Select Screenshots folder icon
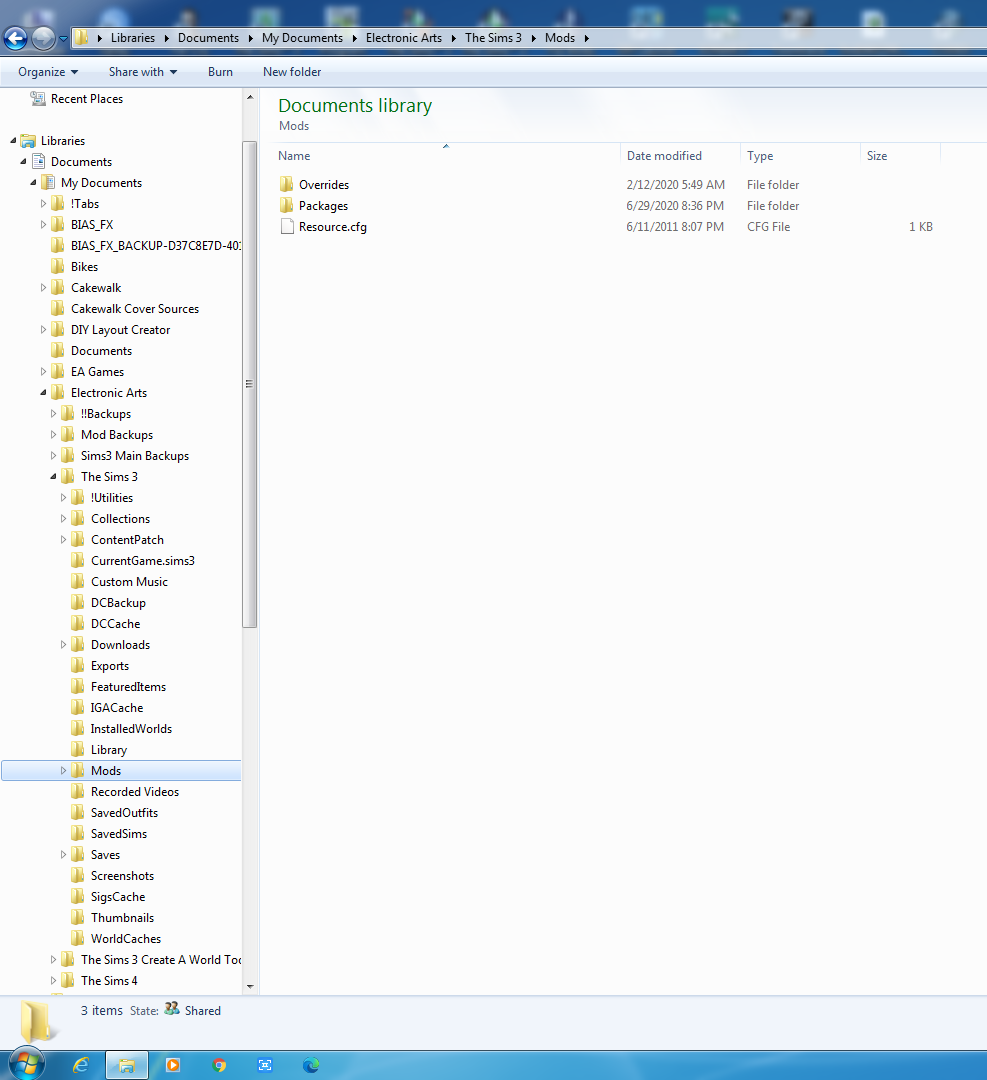Viewport: 987px width, 1080px height. point(78,876)
